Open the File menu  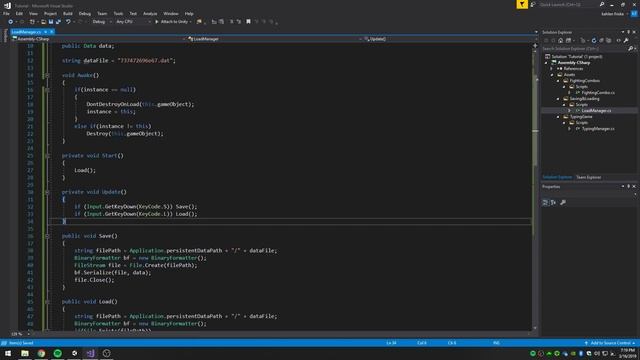tap(6, 13)
